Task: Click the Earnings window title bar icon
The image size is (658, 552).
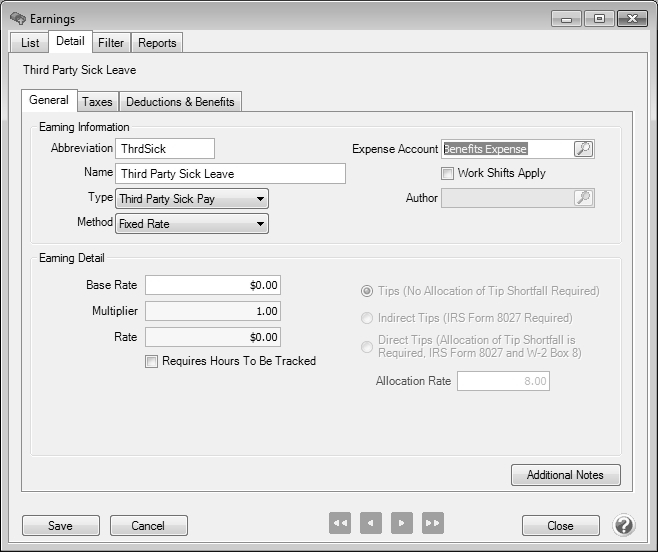Action: coord(17,19)
